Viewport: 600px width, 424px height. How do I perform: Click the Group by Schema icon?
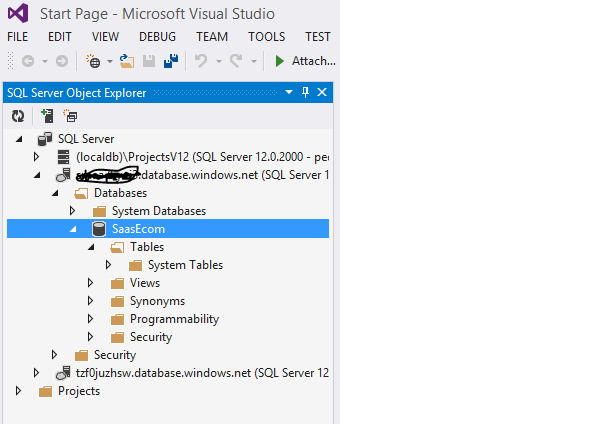(x=70, y=116)
